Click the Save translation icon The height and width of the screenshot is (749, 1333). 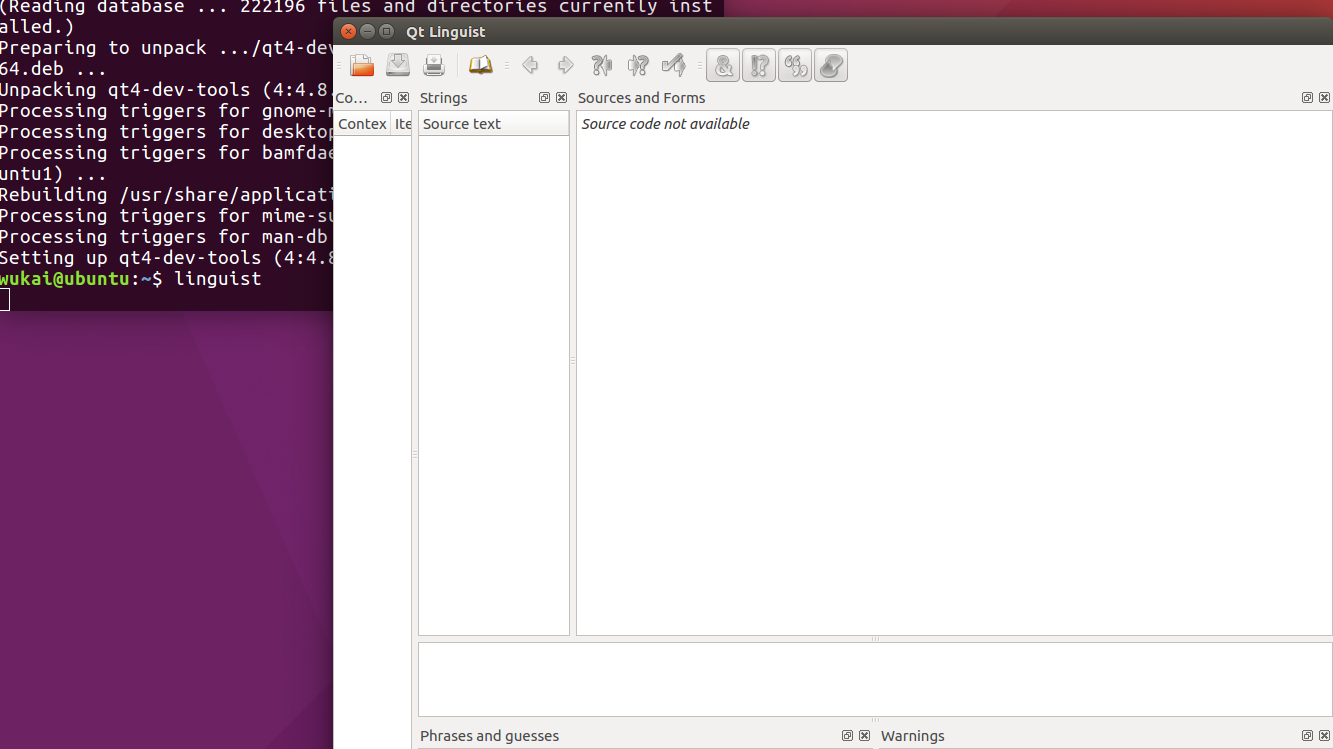[x=398, y=64]
